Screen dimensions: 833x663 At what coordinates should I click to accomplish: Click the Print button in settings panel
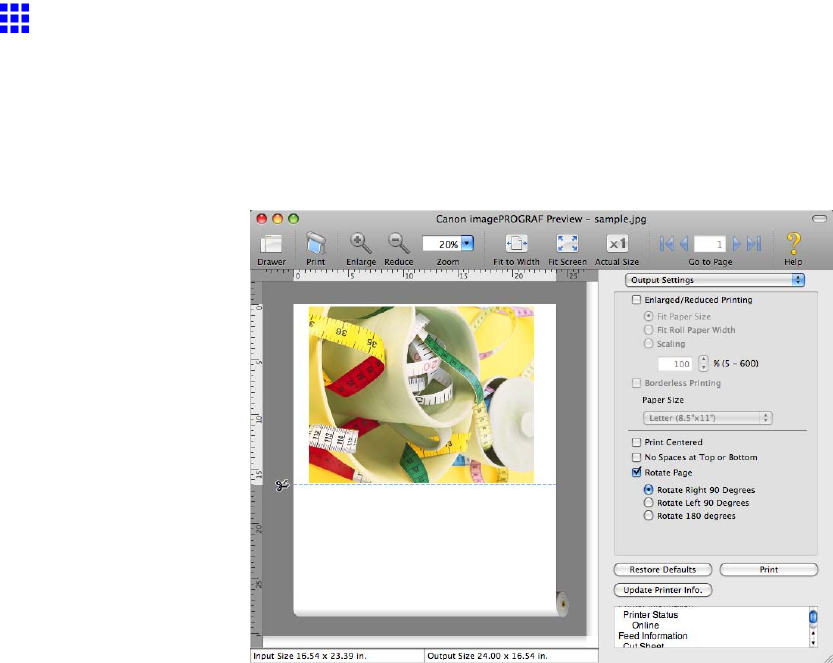click(769, 570)
